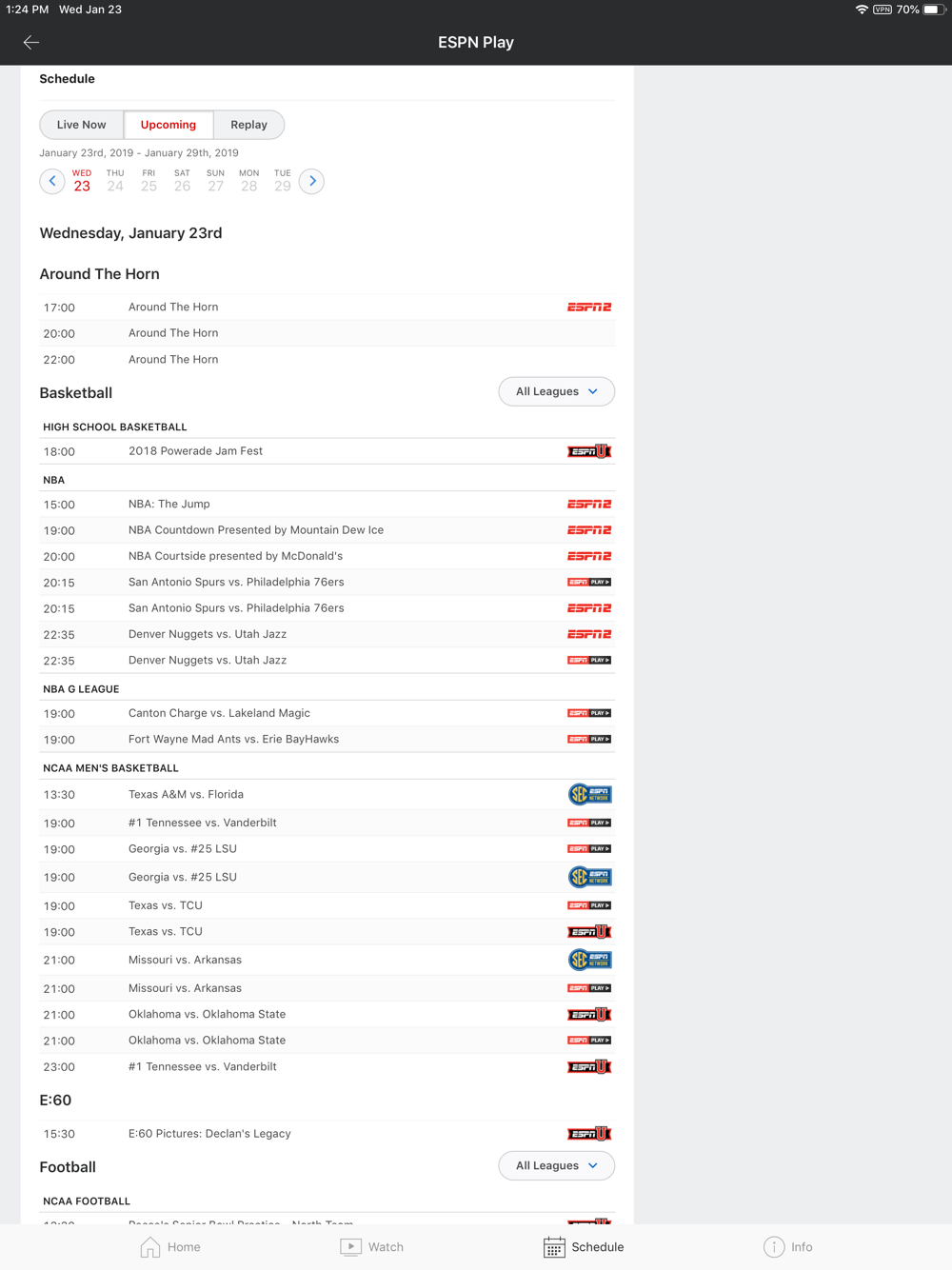Screen dimensions: 952x1270
Task: Open Nuggets vs. Jazz on ESPN2
Action: 327,634
